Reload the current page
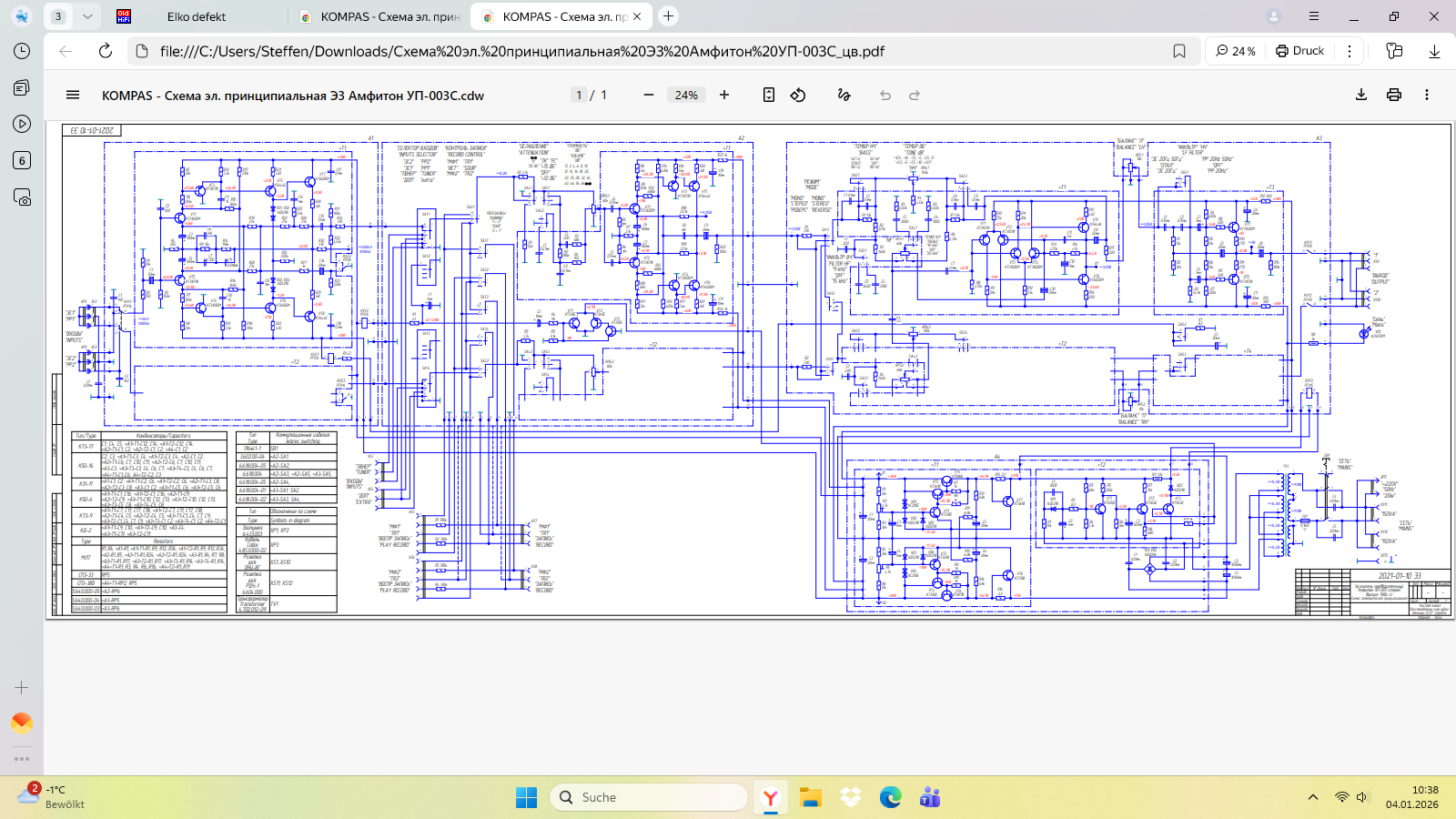 point(106,51)
